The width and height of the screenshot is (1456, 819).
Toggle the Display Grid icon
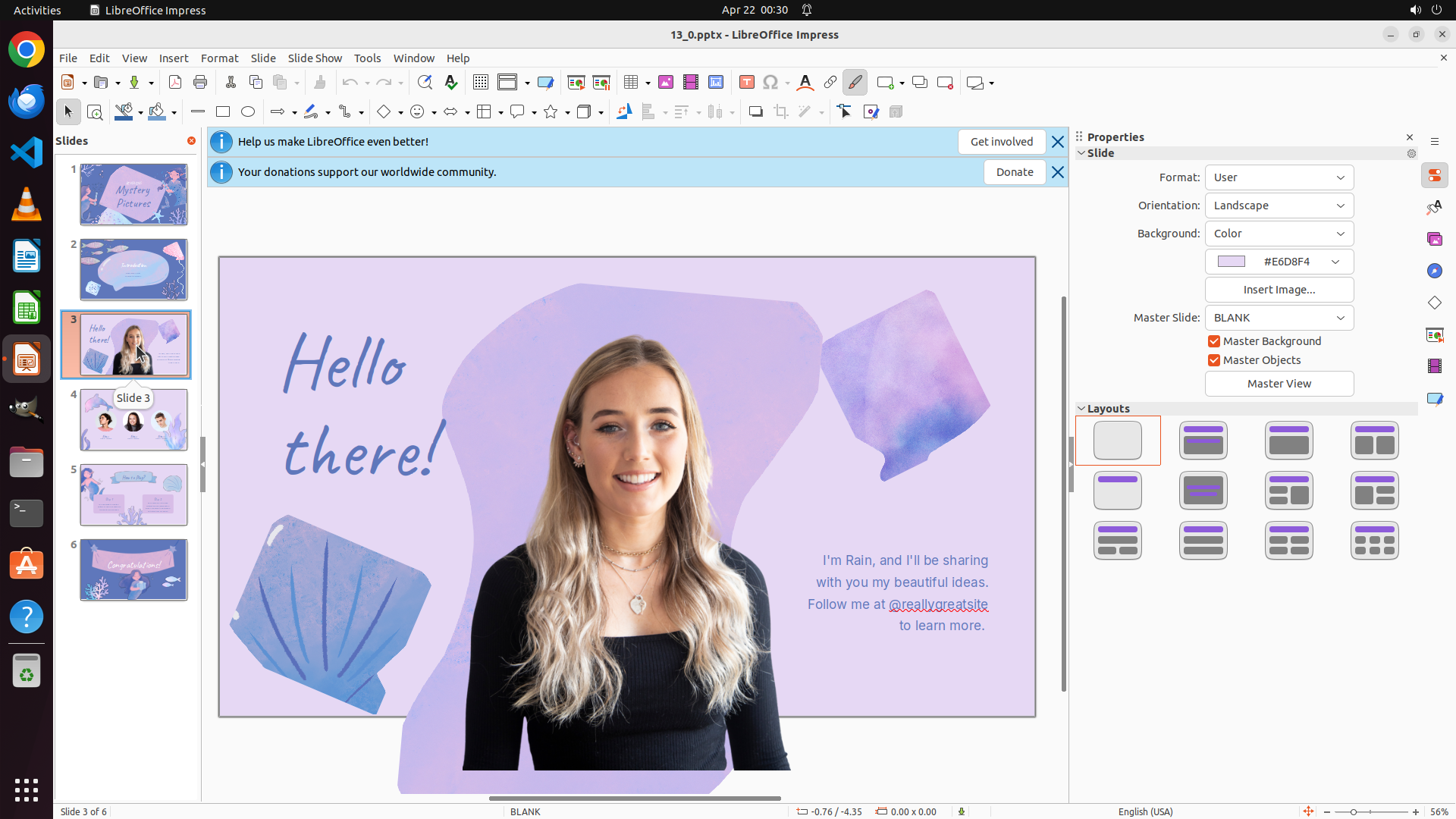[481, 83]
